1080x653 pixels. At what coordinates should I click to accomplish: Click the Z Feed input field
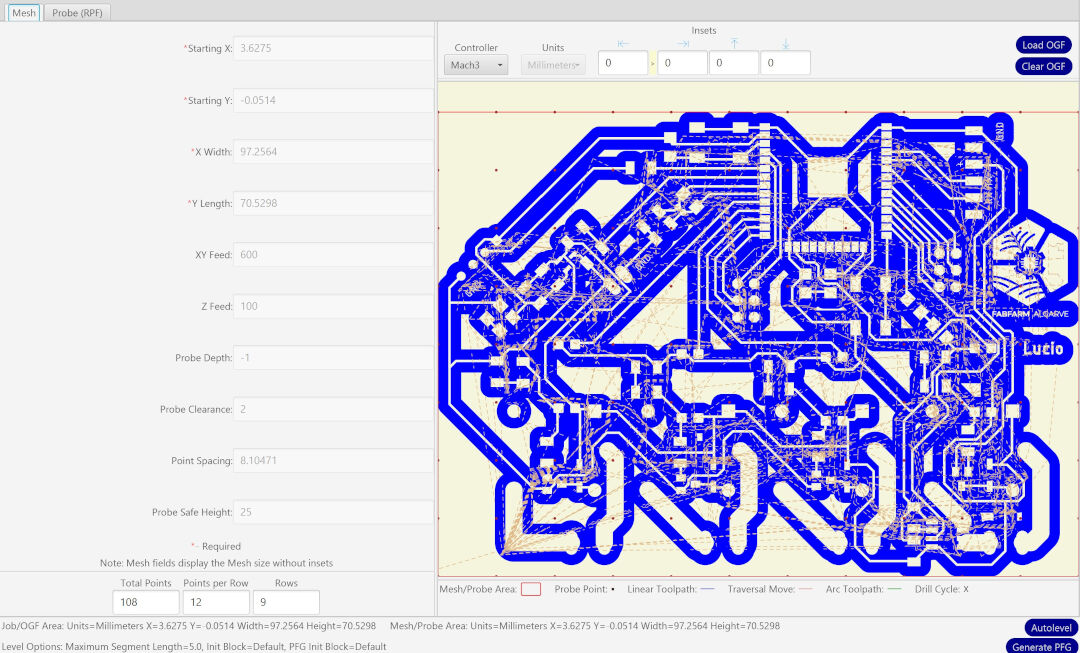(333, 306)
